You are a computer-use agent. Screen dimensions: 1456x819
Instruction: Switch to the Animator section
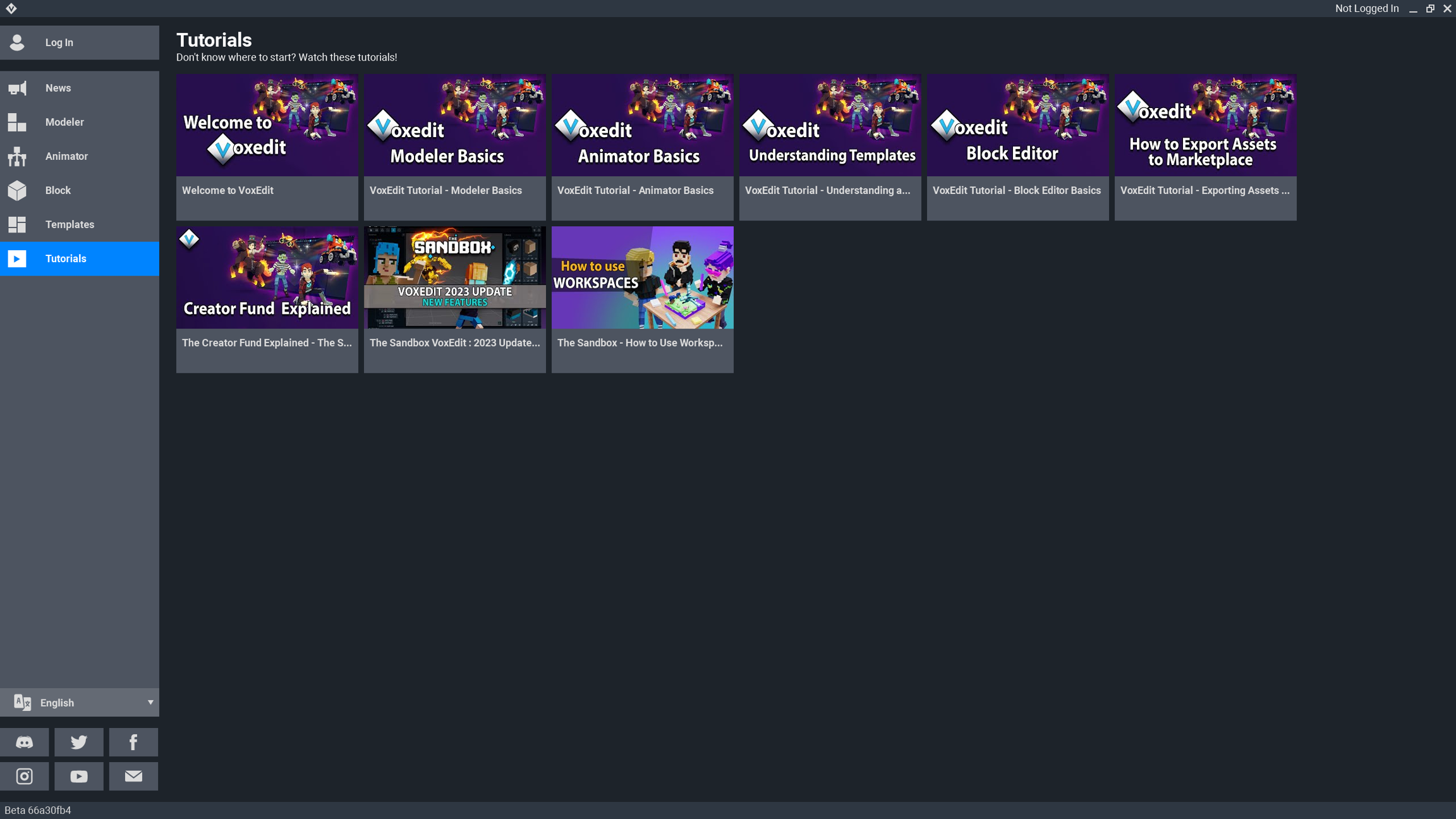coord(66,156)
